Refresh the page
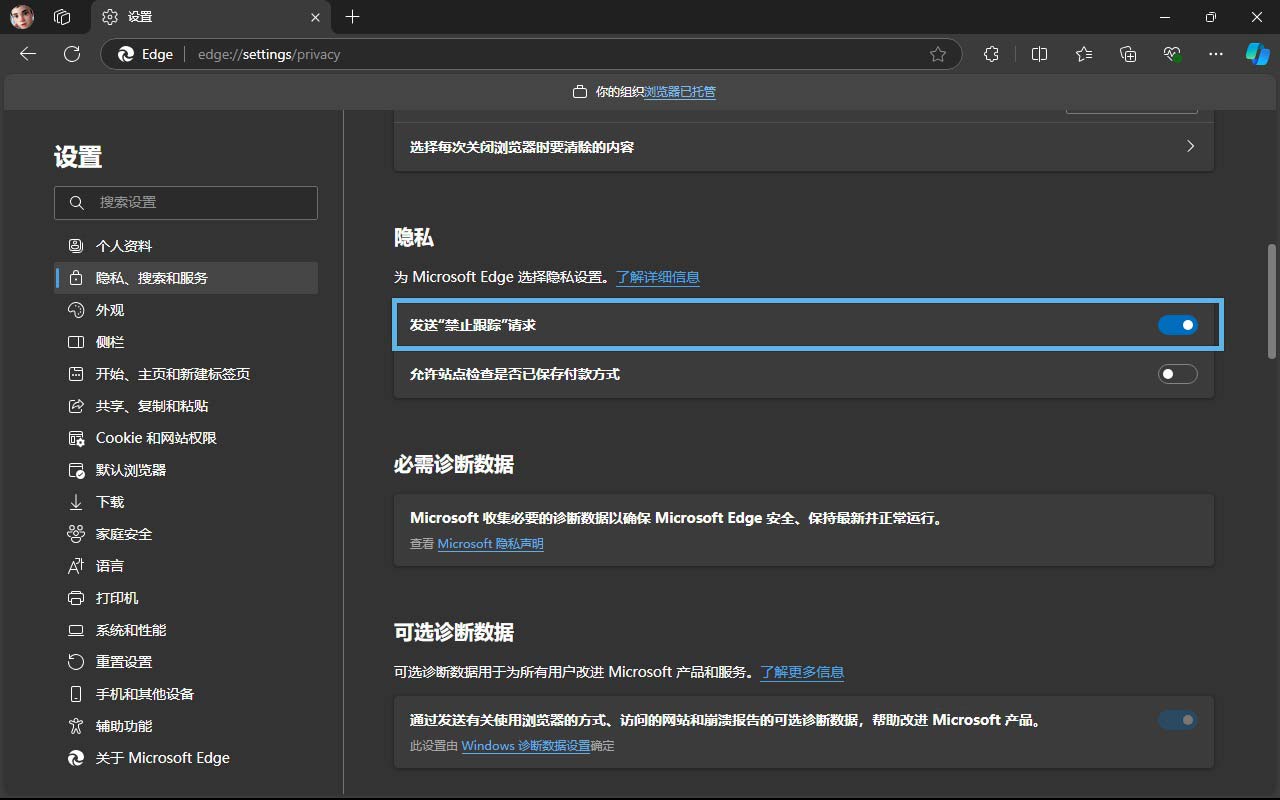The image size is (1280, 800). point(72,54)
